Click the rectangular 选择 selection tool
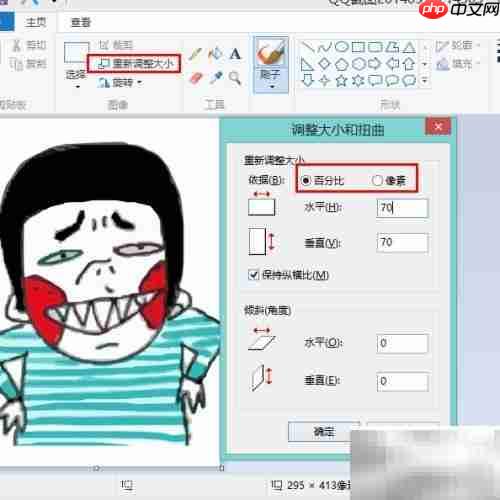The height and width of the screenshot is (500, 500). pyautogui.click(x=76, y=53)
